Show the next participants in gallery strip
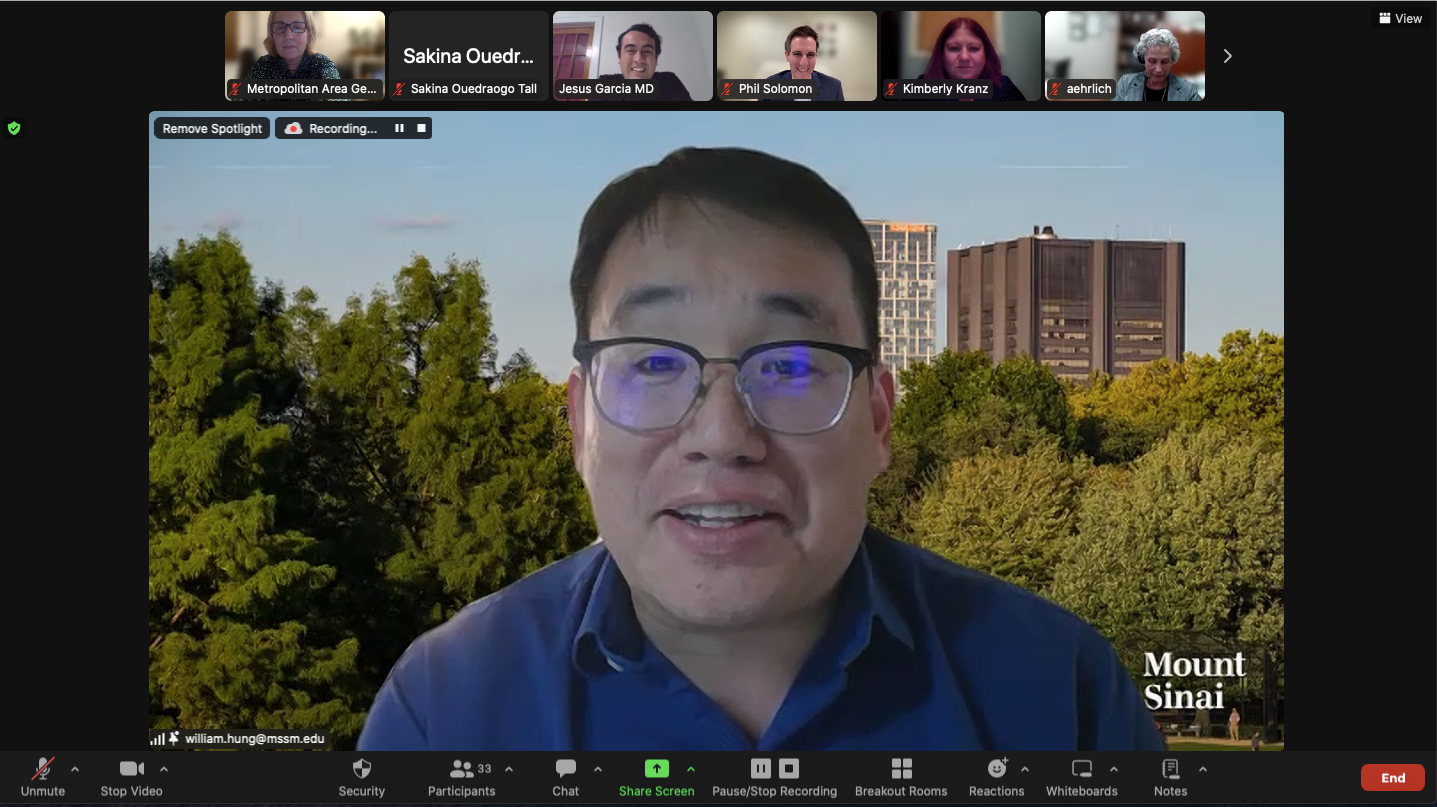Screen dimensions: 1437x807 coord(1228,56)
